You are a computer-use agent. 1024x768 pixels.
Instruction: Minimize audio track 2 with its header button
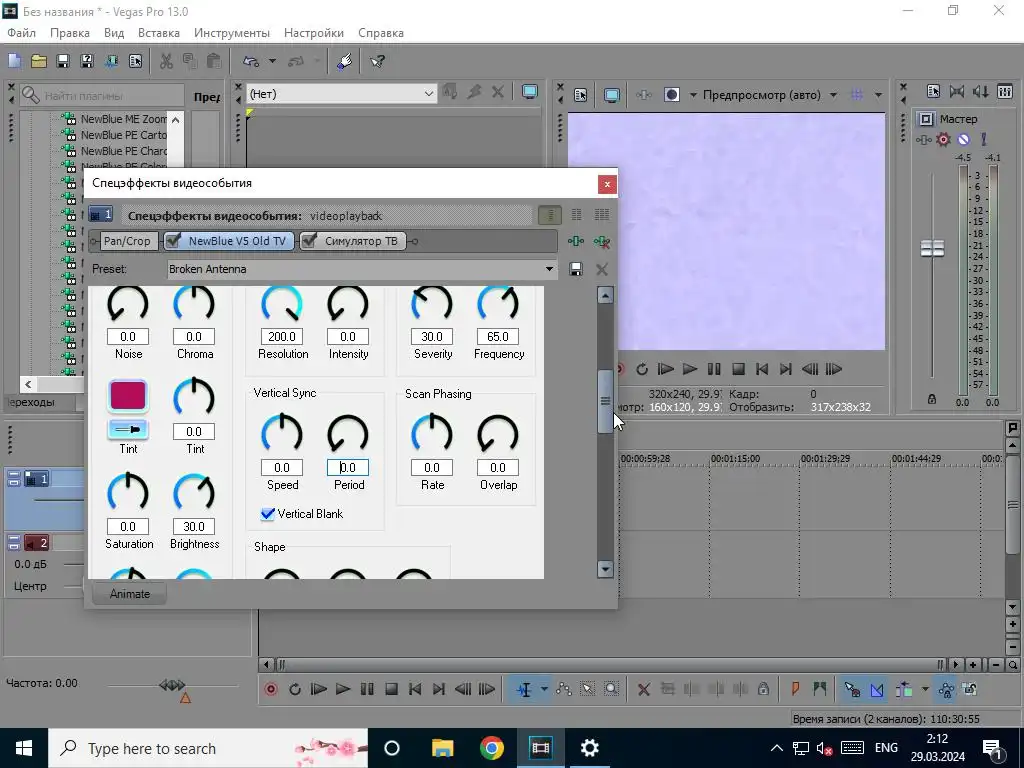point(14,543)
